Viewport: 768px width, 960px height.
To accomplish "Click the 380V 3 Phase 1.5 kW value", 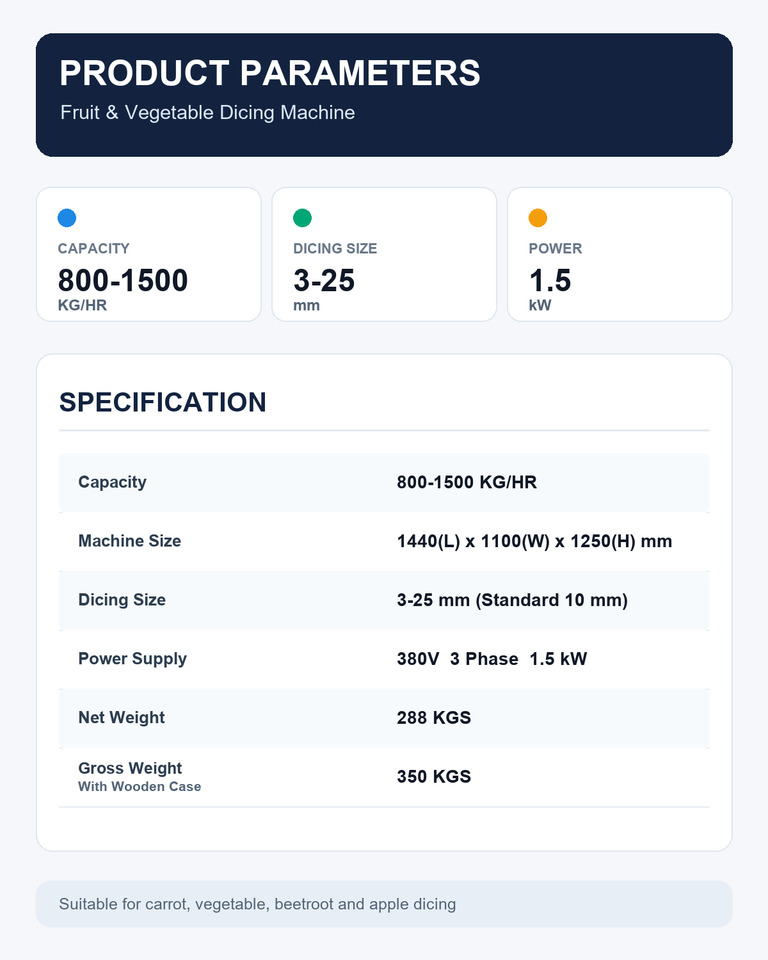I will [492, 659].
